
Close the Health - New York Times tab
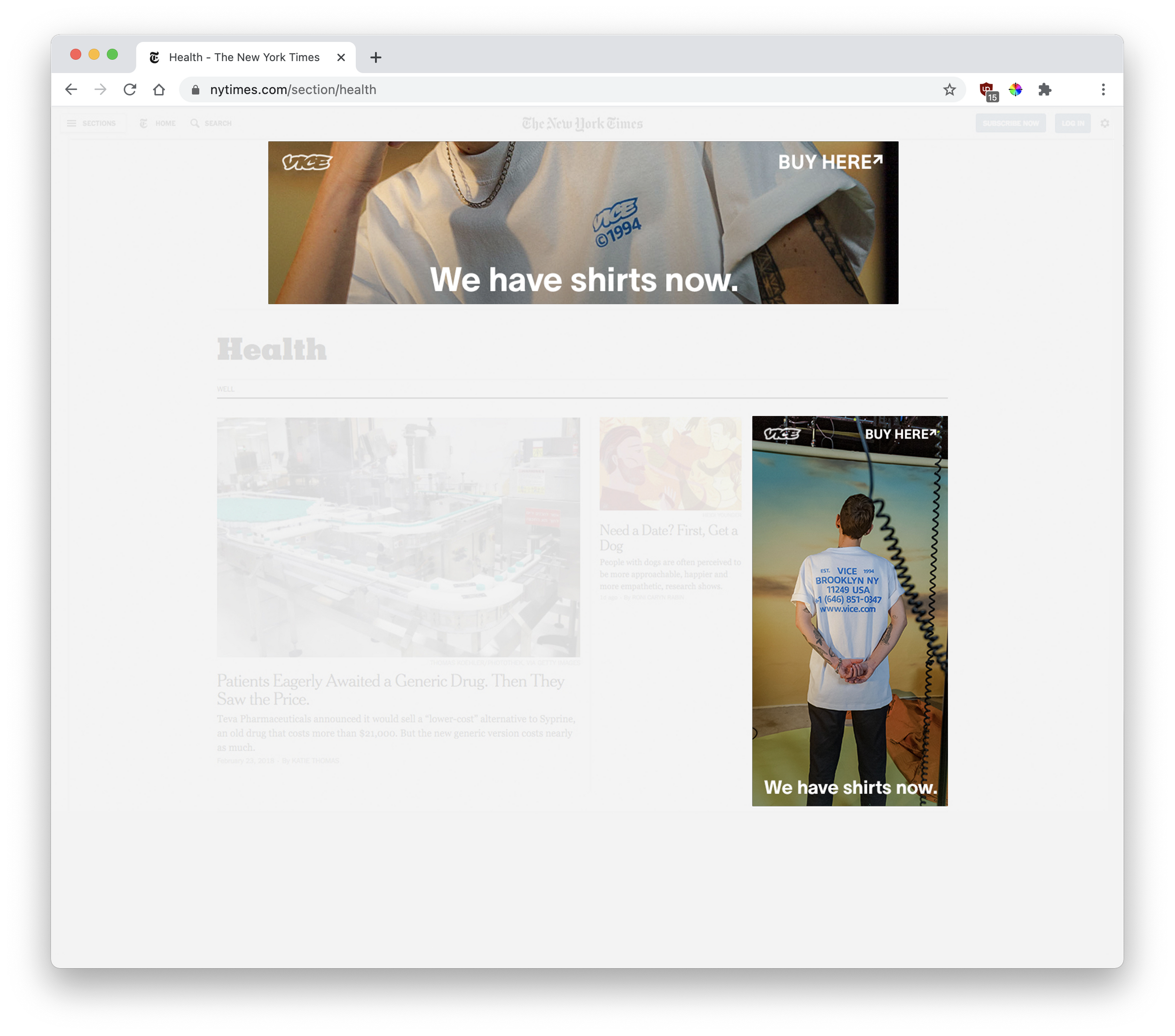click(341, 57)
